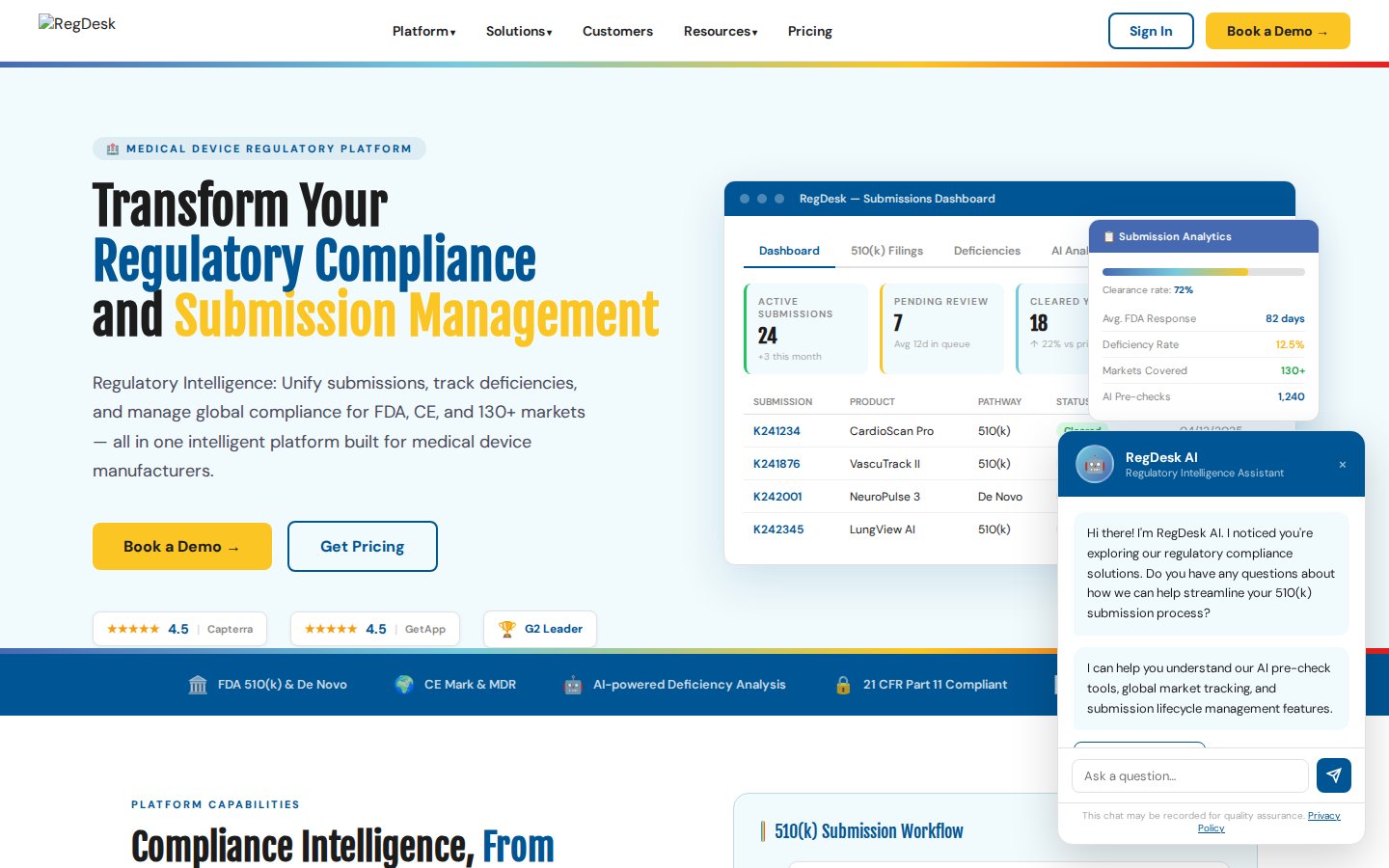Send the chat message with paper plane icon
1389x868 pixels.
(1334, 775)
